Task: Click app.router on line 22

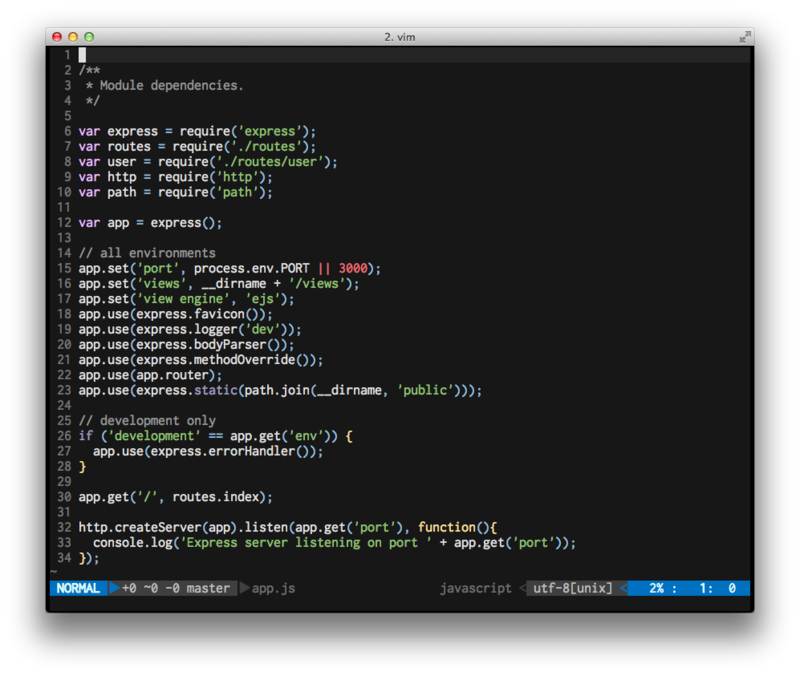Action: point(172,375)
